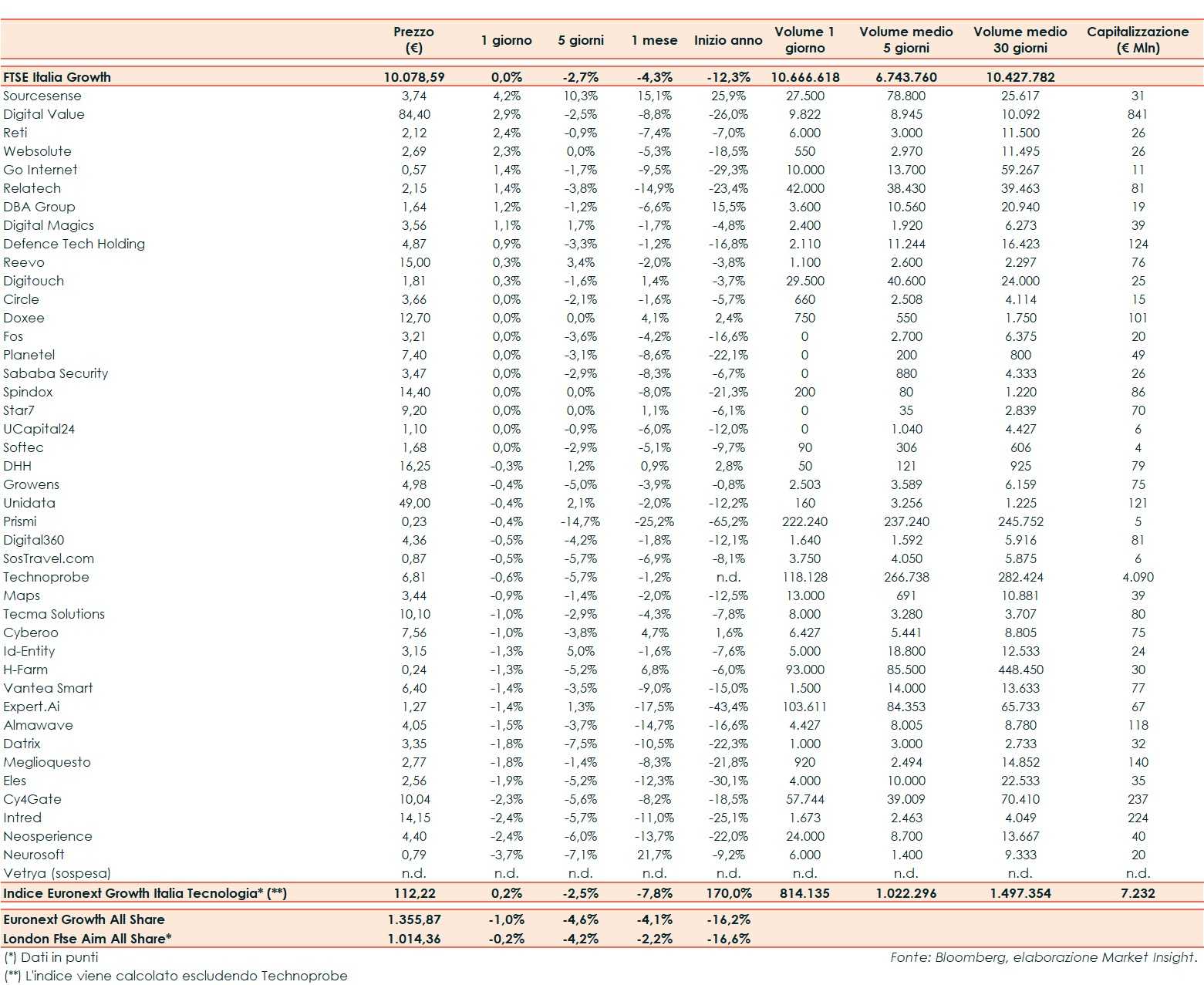Click the "1 mese" column header

pos(654,40)
